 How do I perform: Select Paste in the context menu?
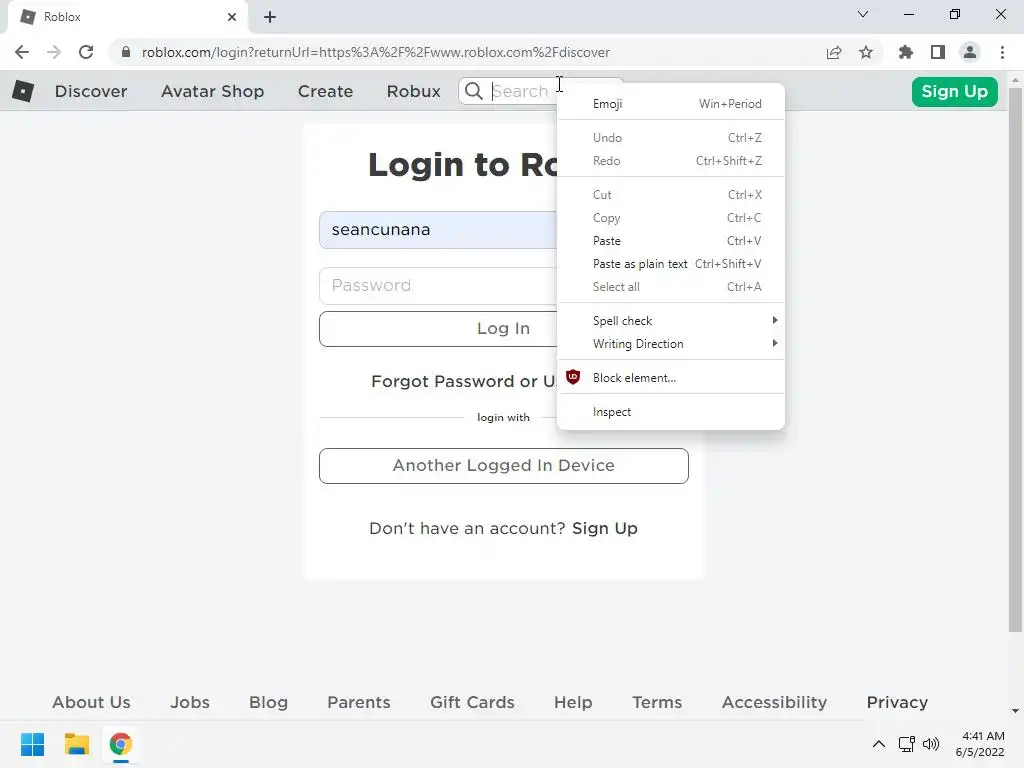click(671, 241)
